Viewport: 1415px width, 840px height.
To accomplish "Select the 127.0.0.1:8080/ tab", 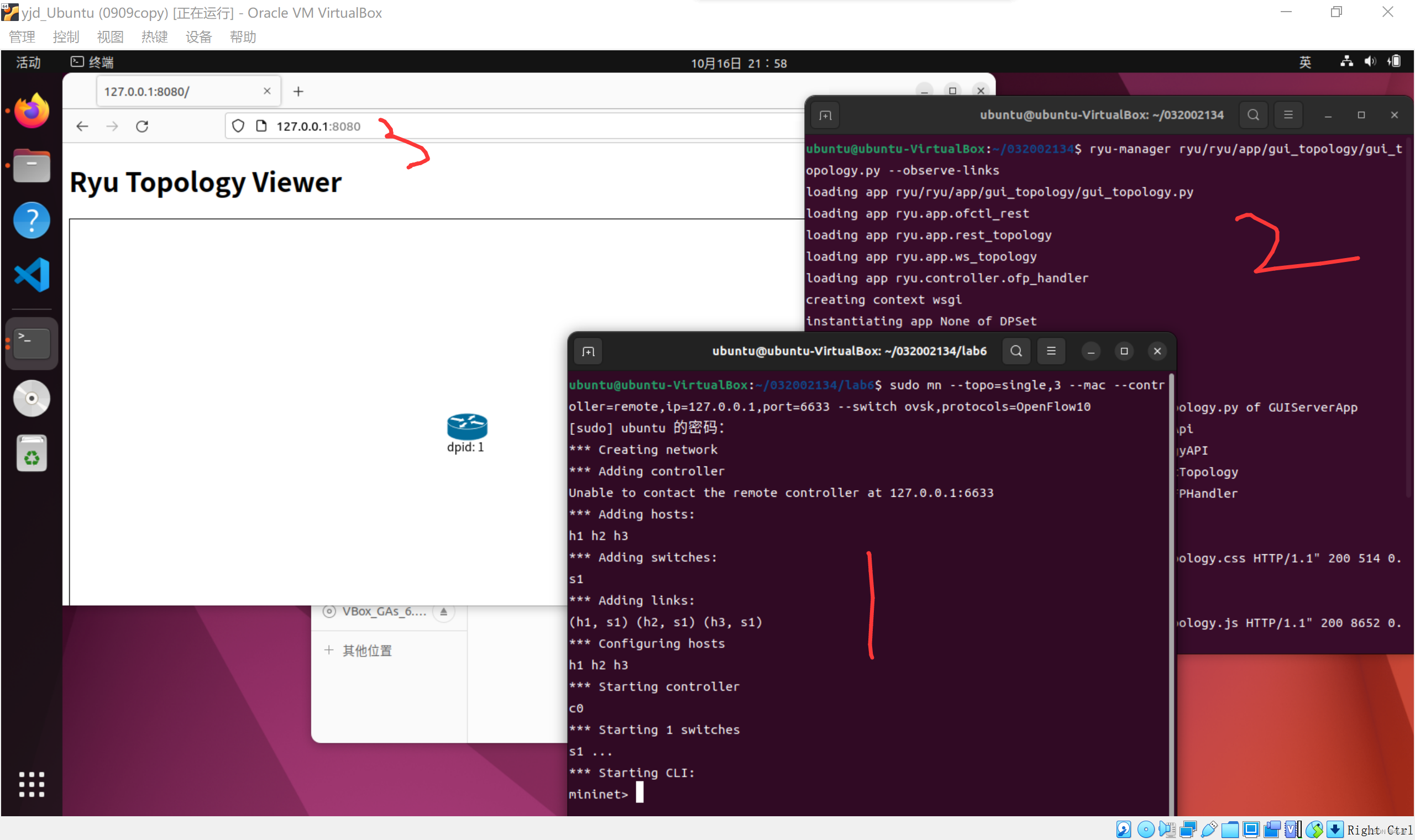I will [x=188, y=91].
